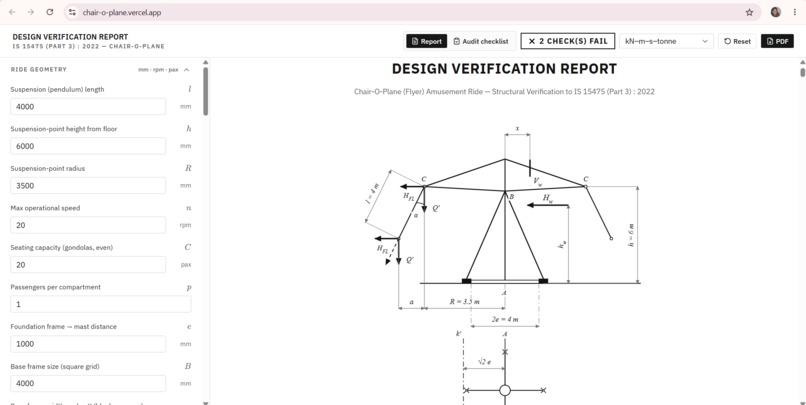The height and width of the screenshot is (405, 806).
Task: Edit Foundation frame to mast distance field
Action: [x=88, y=344]
